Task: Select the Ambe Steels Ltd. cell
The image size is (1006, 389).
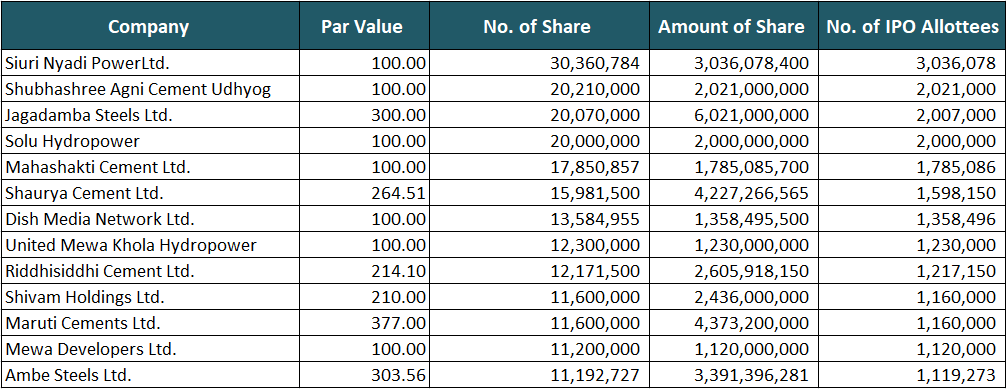Action: click(149, 375)
